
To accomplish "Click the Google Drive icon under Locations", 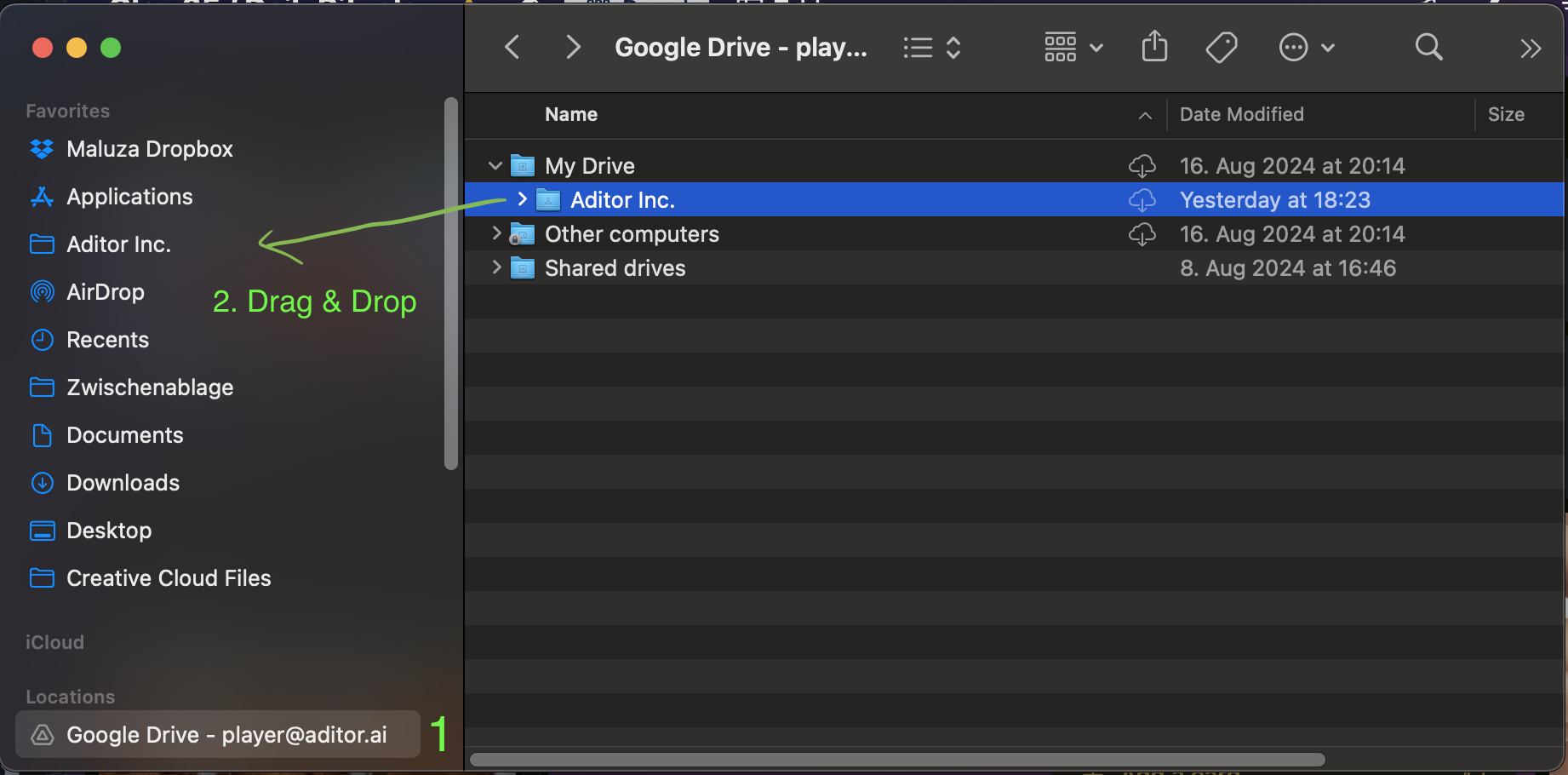I will pos(42,734).
